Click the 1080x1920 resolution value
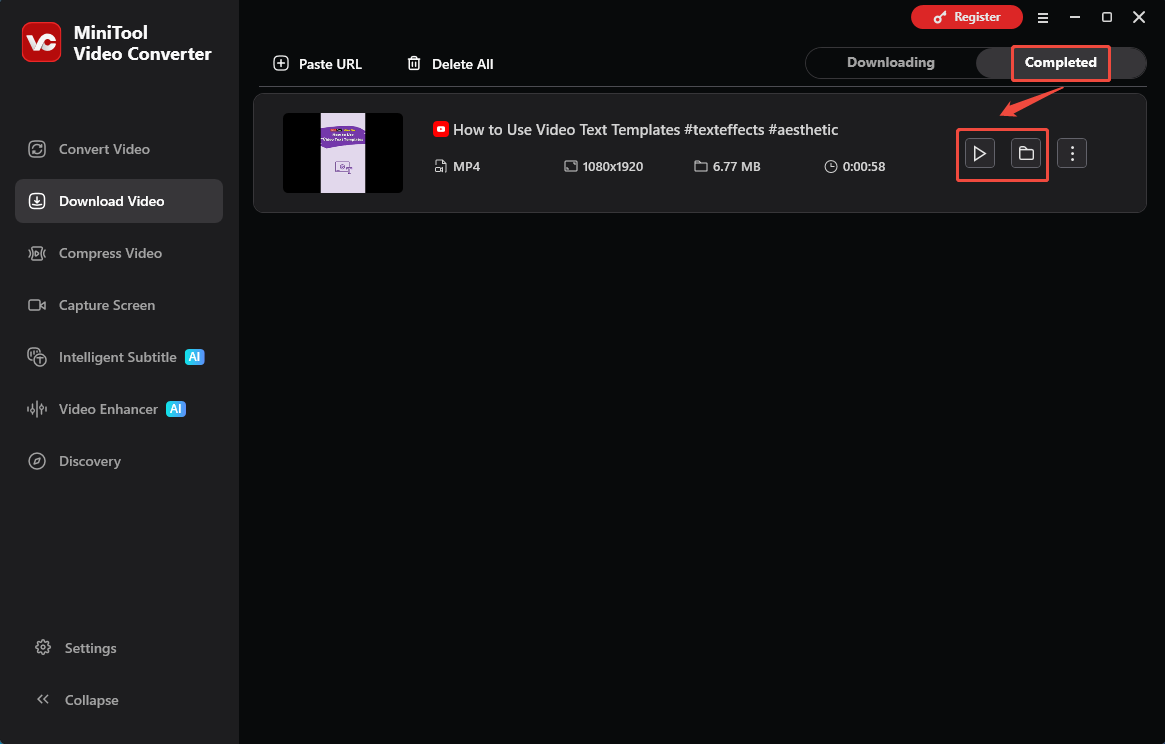The height and width of the screenshot is (744, 1165). (x=613, y=166)
